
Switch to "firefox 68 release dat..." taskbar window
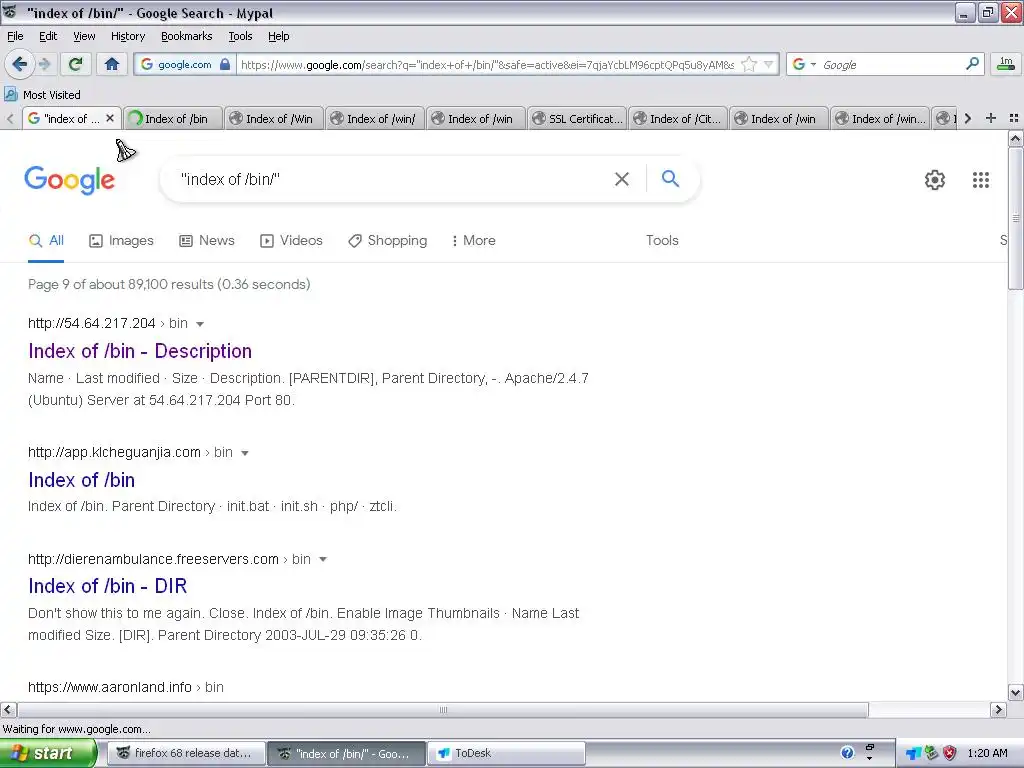(x=185, y=753)
